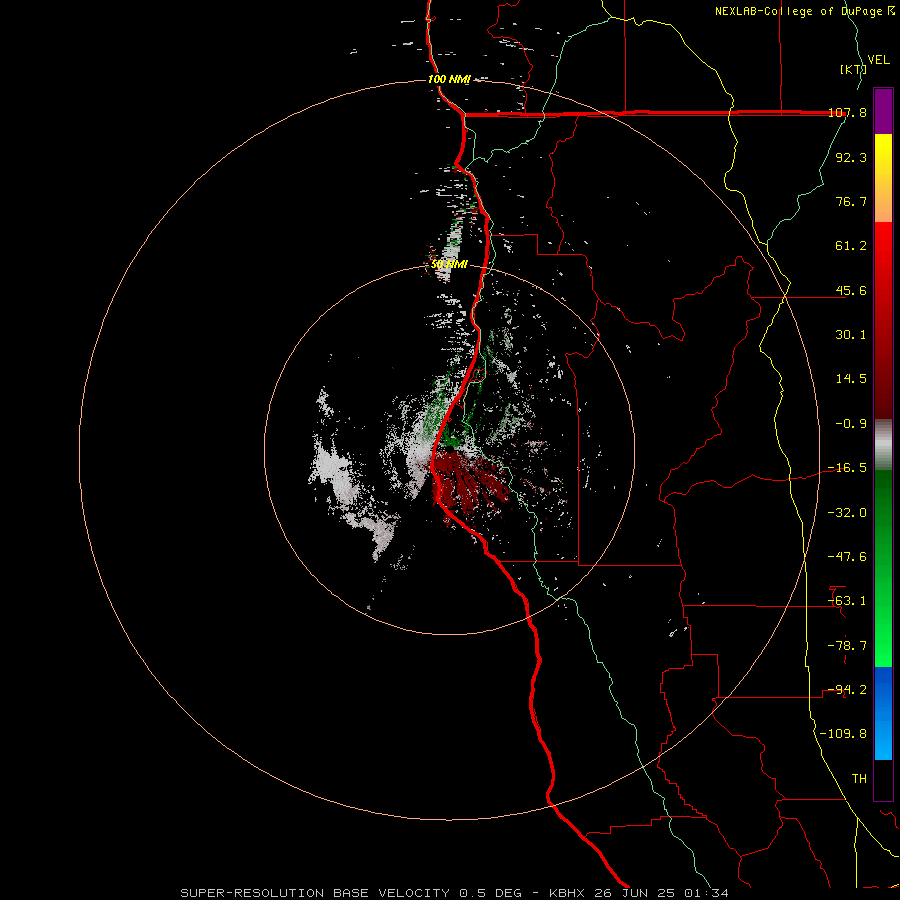The height and width of the screenshot is (900, 900).
Task: Click the -109.8 legend value
Action: point(844,734)
